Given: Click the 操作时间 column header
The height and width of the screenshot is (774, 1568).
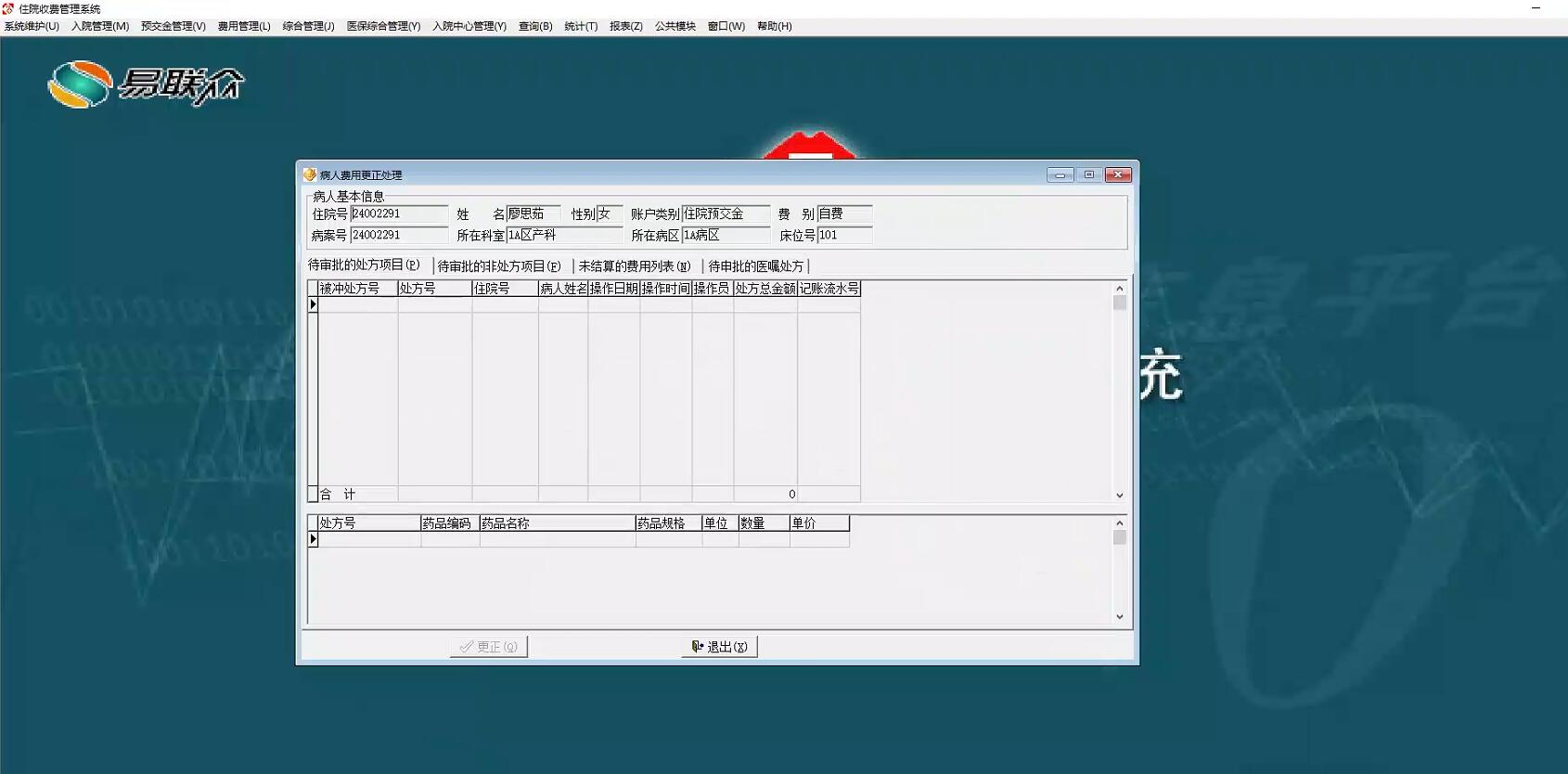Looking at the screenshot, I should [x=666, y=289].
